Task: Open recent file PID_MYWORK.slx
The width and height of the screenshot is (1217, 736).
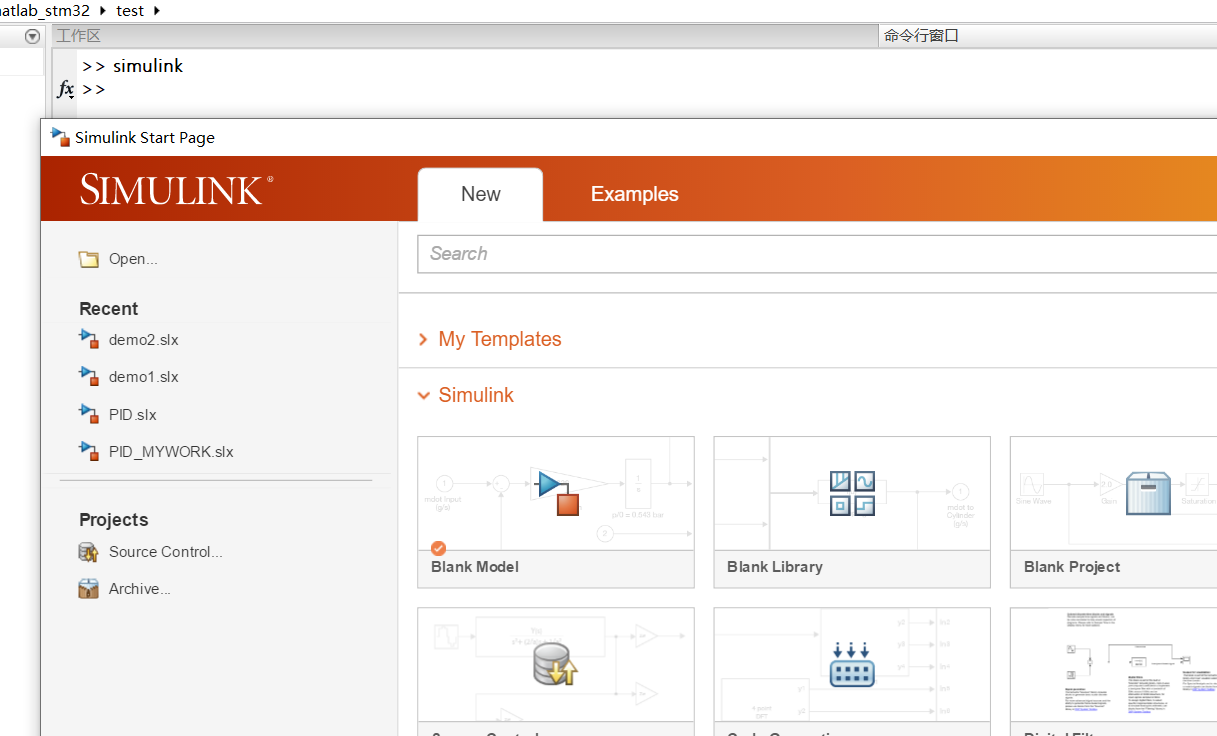Action: 171,452
